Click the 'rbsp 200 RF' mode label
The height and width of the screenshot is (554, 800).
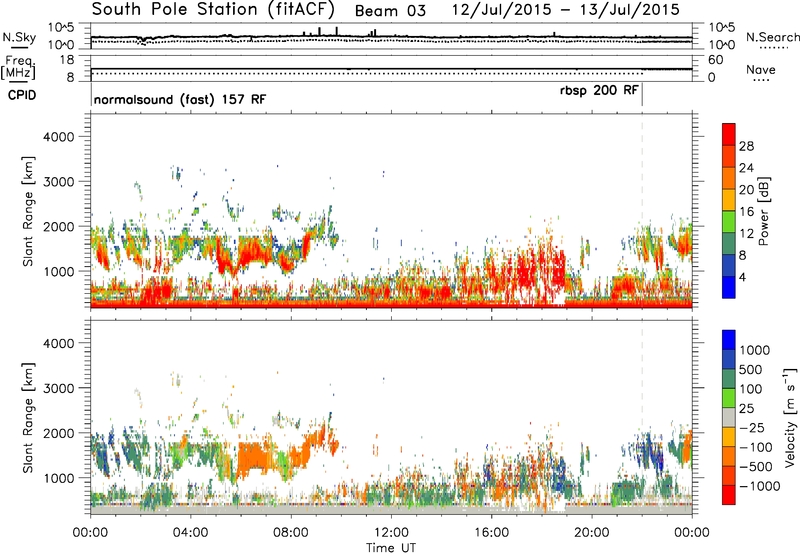coord(599,90)
